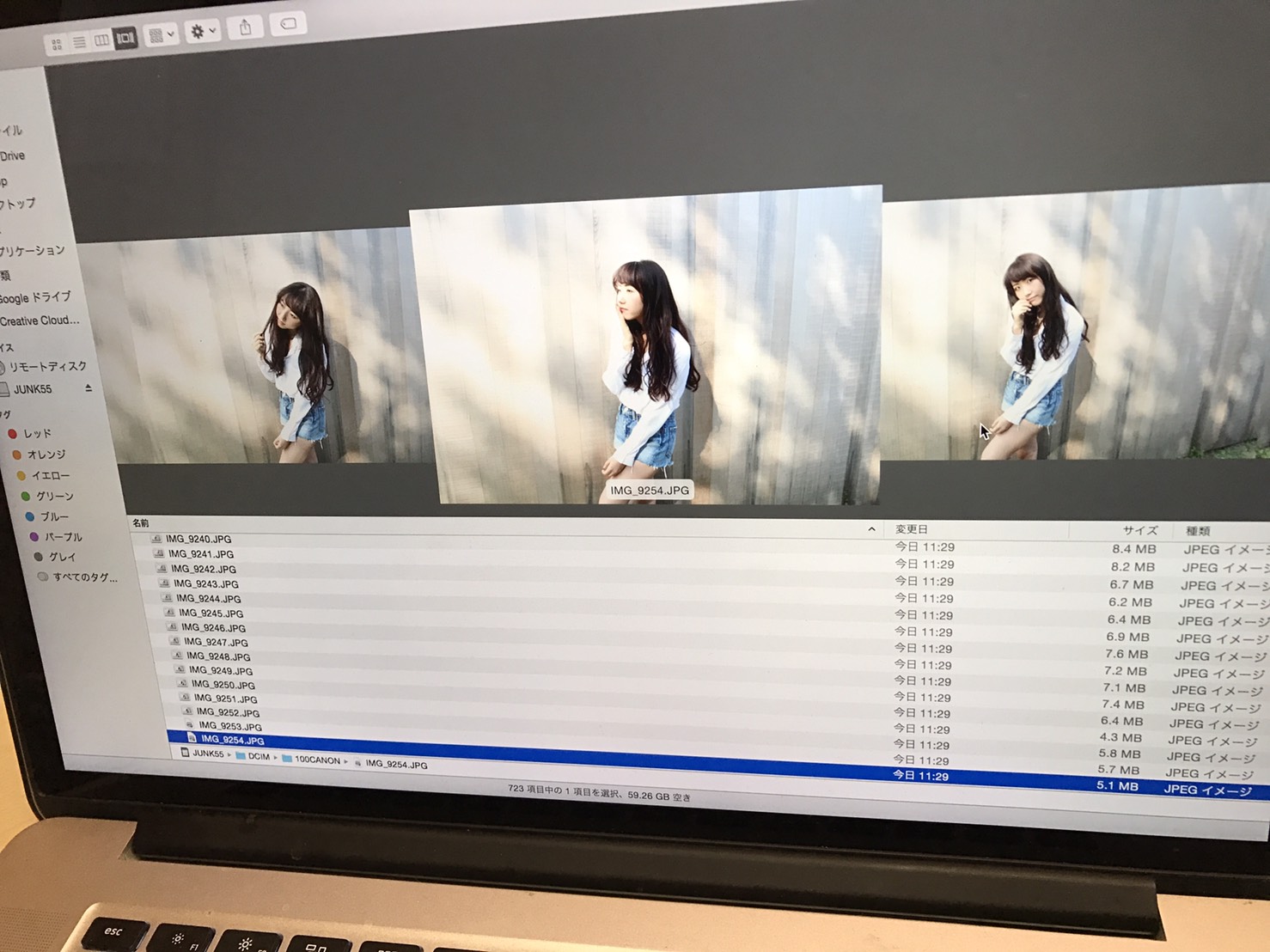
Task: Click the Edit Tags toolbar button
Action: 289,24
